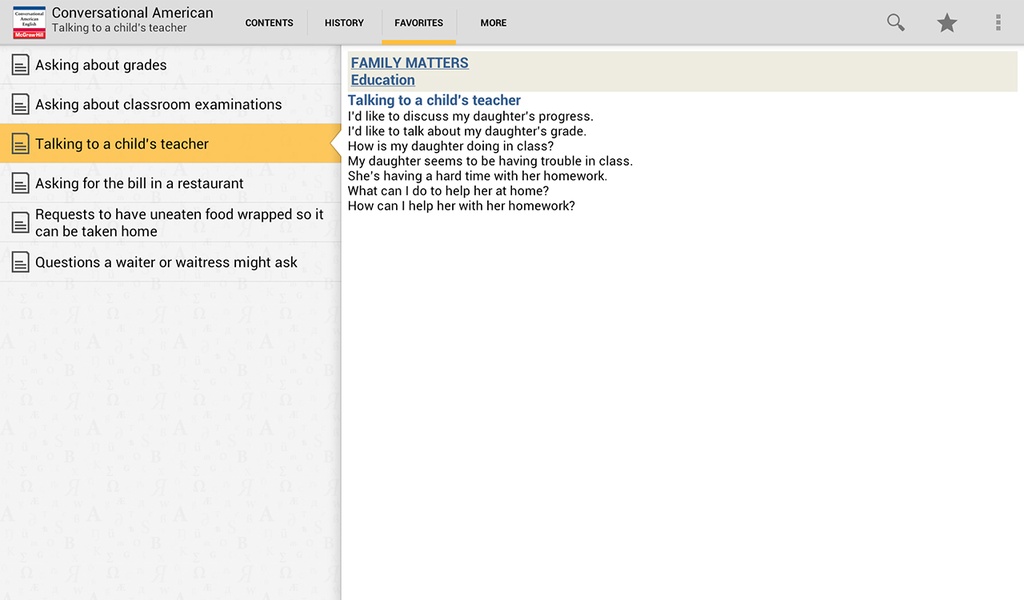Click document icon beside Asking for the bill
1024x600 pixels.
(20, 183)
